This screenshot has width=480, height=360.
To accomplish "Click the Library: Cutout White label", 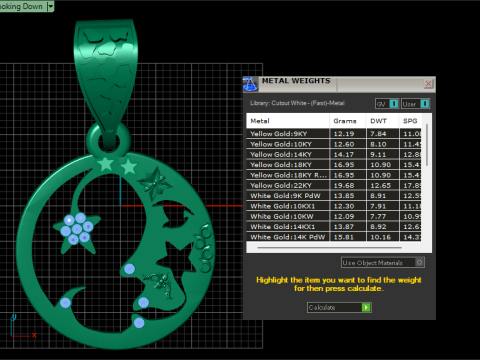I will pyautogui.click(x=297, y=103).
